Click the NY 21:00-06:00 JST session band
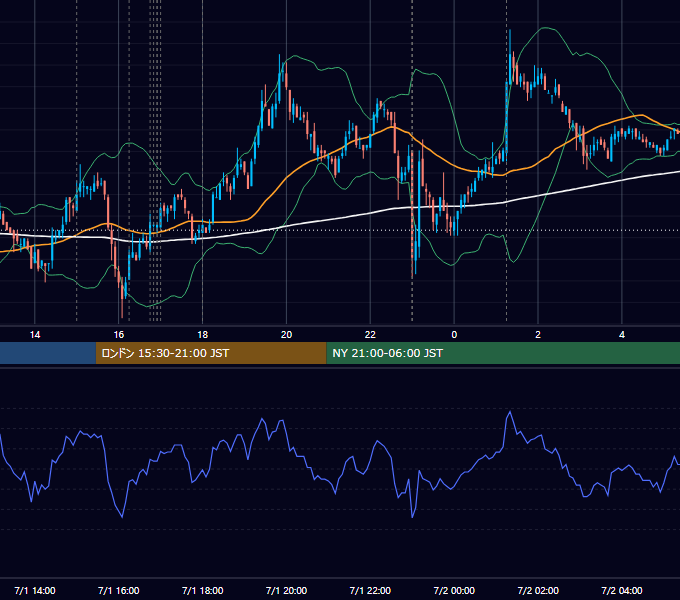Image resolution: width=680 pixels, height=600 pixels. pos(503,353)
